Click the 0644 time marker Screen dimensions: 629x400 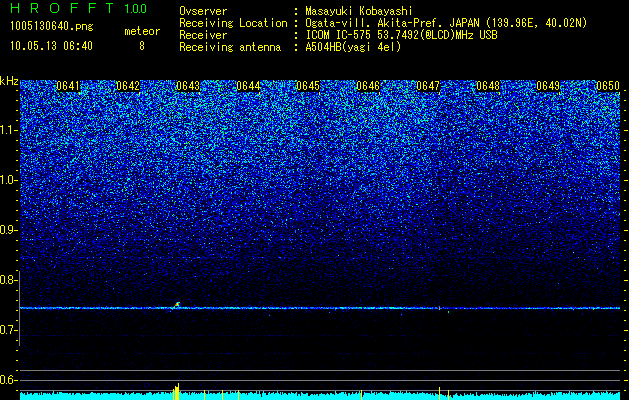(x=248, y=86)
